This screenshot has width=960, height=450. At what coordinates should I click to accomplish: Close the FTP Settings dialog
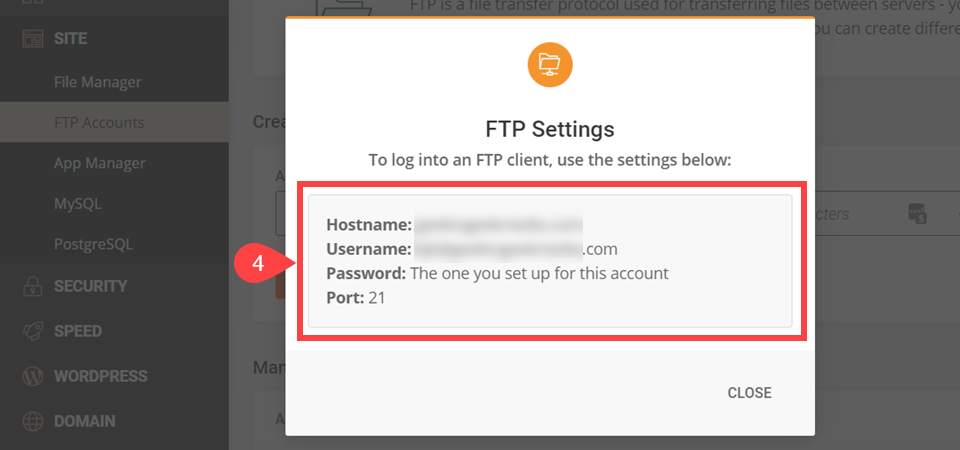pyautogui.click(x=749, y=393)
